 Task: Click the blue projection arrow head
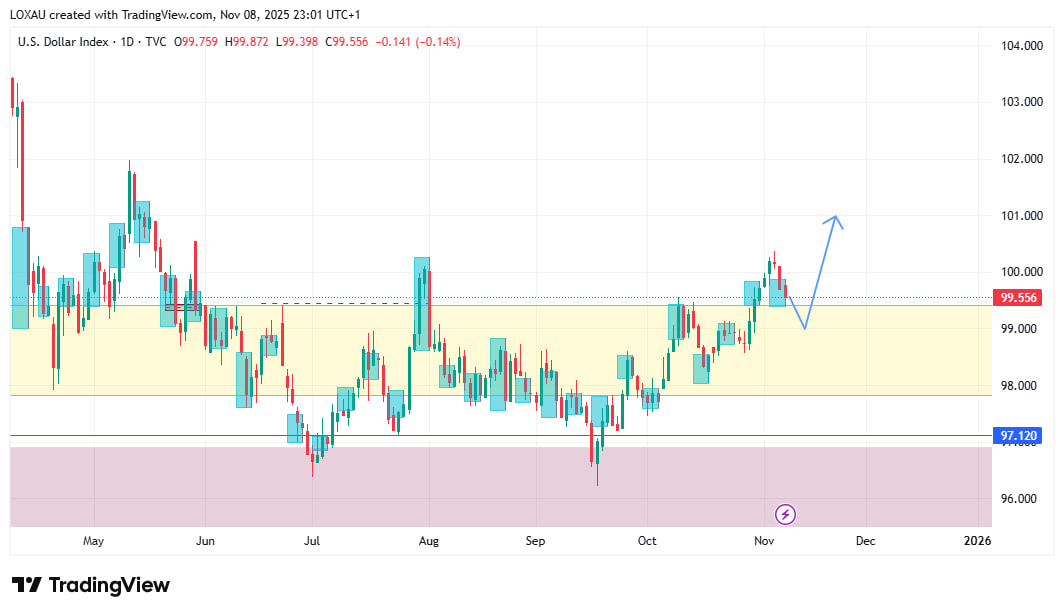(x=834, y=219)
